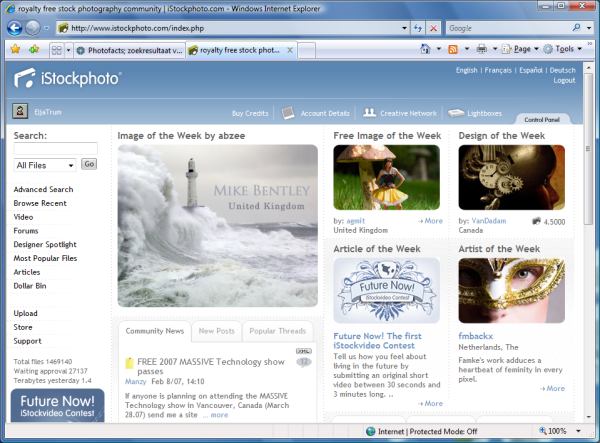Click the camera icon beside 4.5000
The image size is (600, 443).
click(x=536, y=221)
